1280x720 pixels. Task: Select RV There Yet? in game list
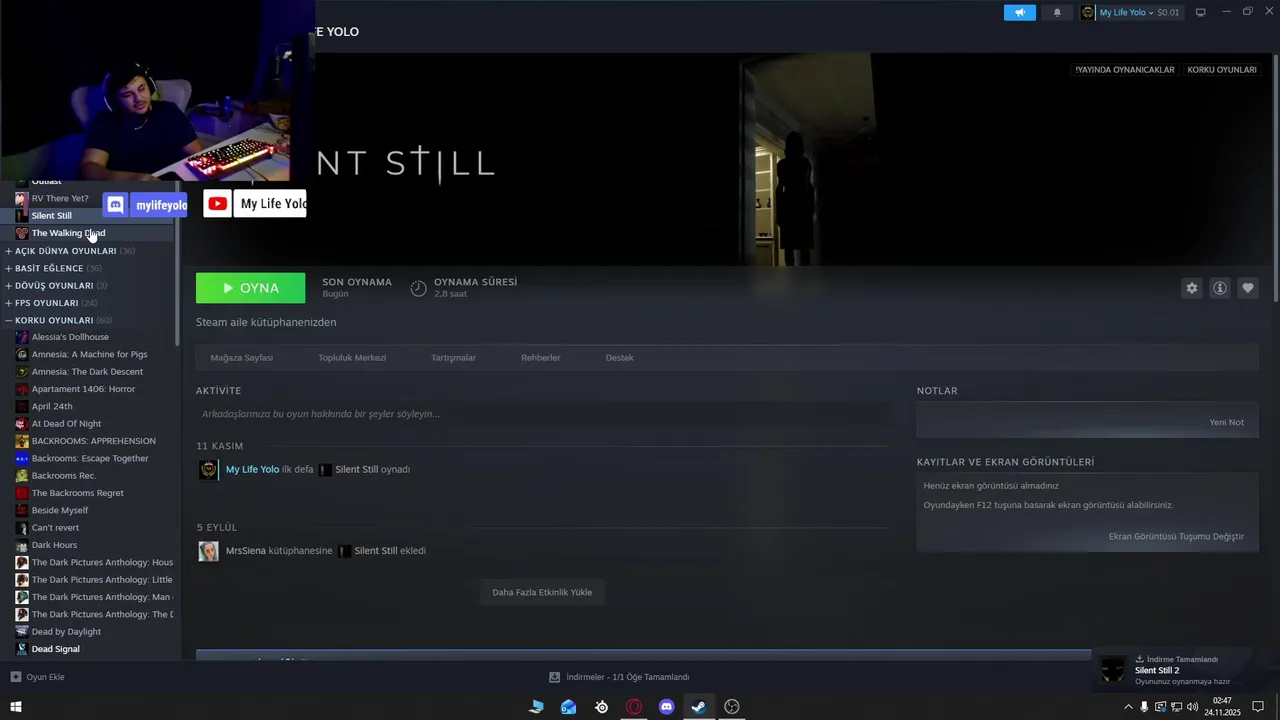click(60, 198)
